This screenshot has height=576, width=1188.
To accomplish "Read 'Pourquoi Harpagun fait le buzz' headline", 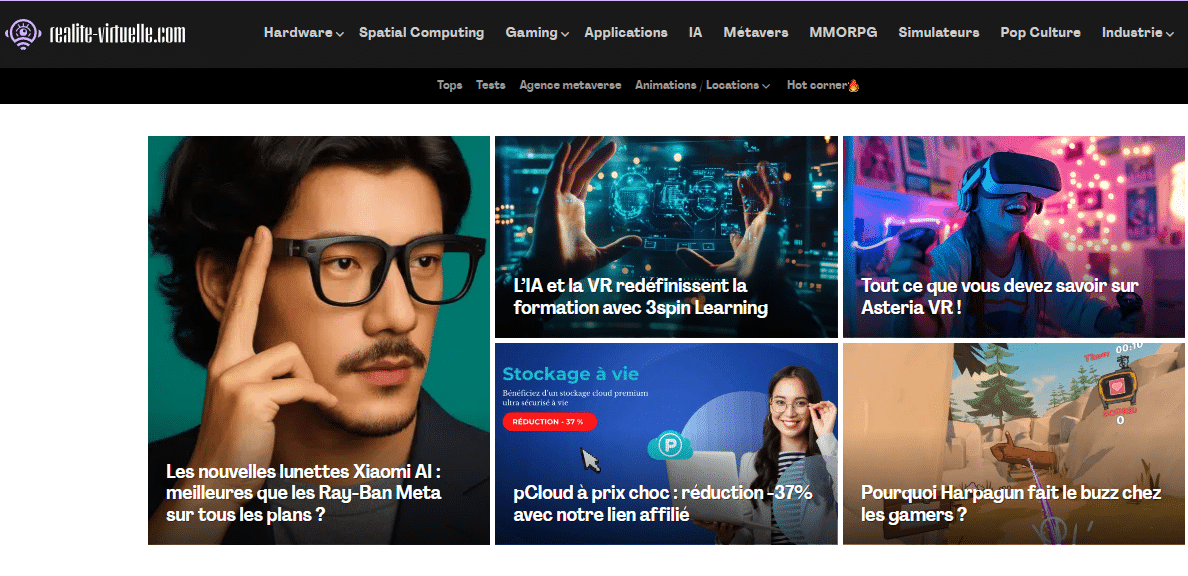I will click(1011, 503).
